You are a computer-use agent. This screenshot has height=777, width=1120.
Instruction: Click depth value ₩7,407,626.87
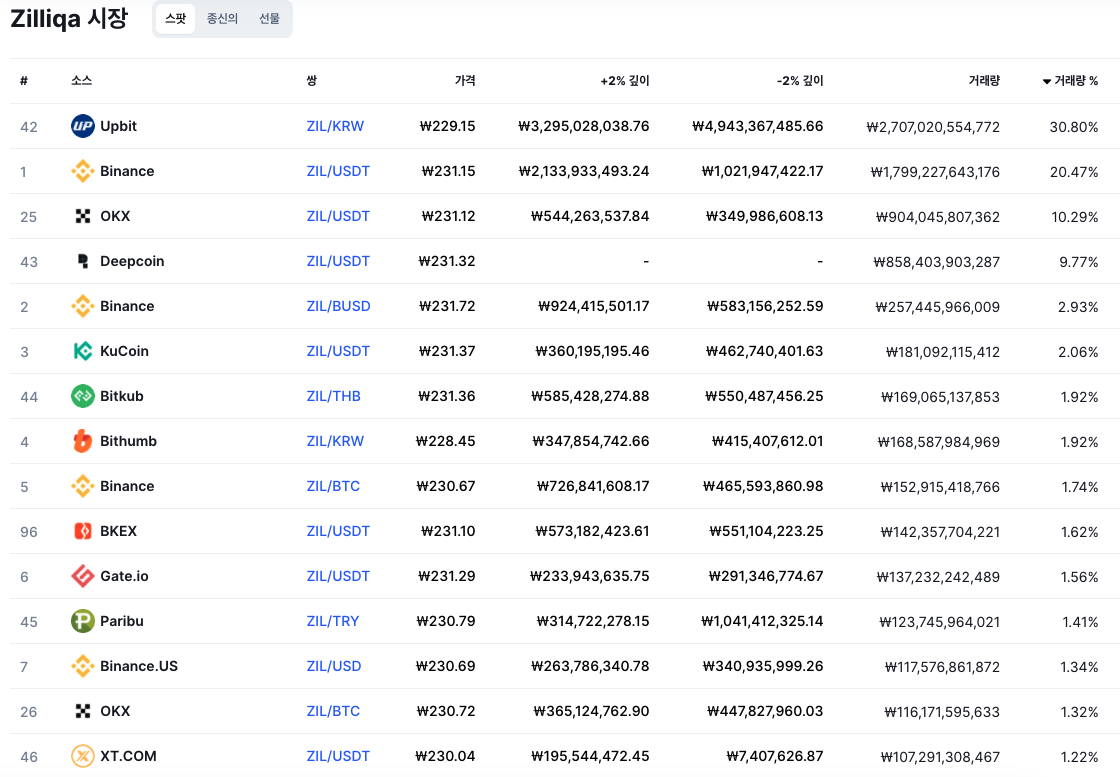(x=775, y=756)
